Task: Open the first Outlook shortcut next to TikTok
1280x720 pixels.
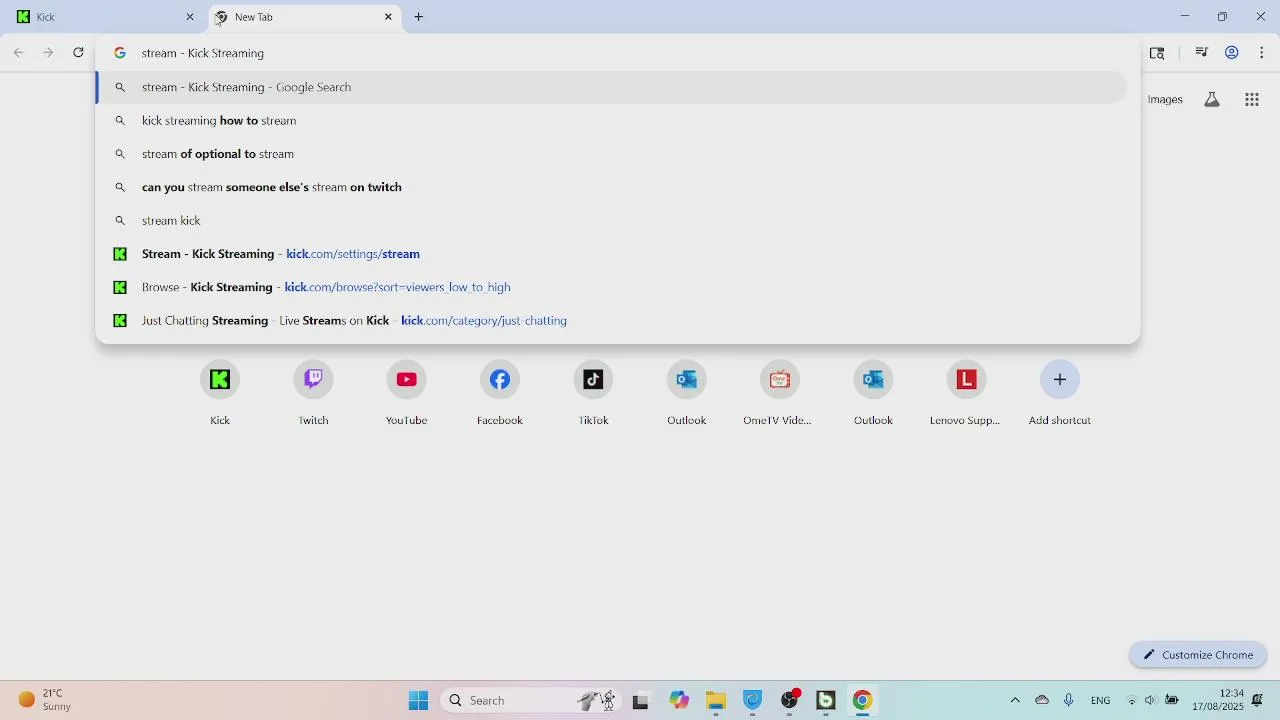Action: 687,393
